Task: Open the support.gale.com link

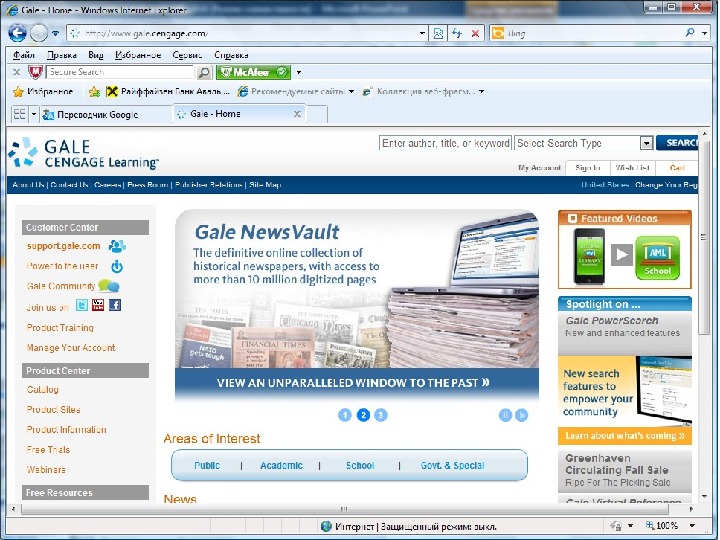Action: pos(63,246)
